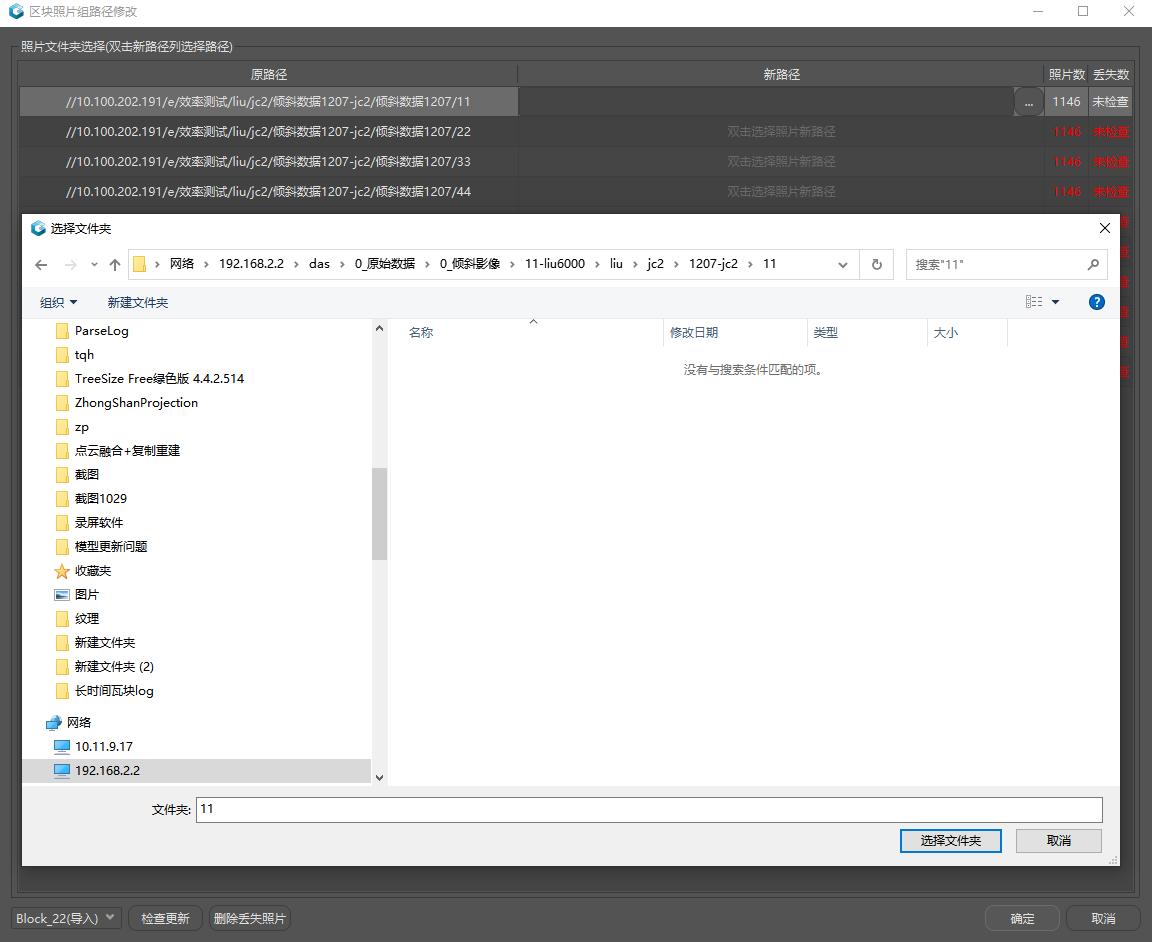Click the 选择文件夹 button
This screenshot has width=1152, height=942.
point(951,841)
